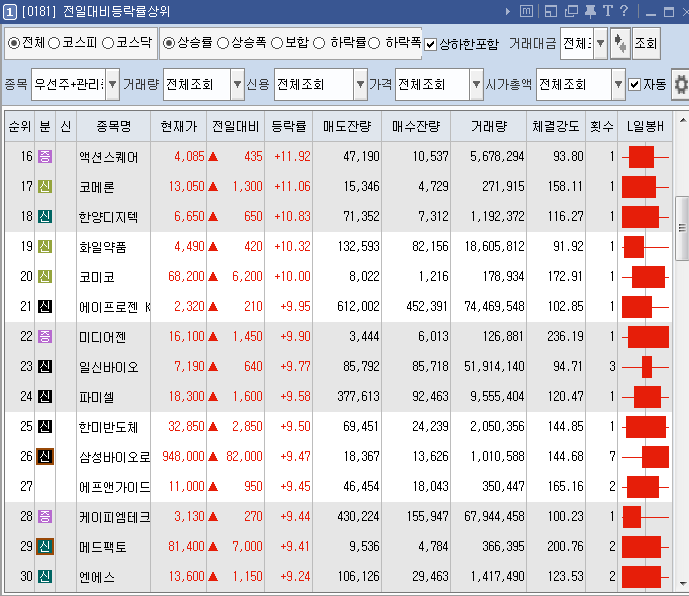
Task: Click the 신 badge in 삼성바이오로 row
Action: pyautogui.click(x=45, y=457)
